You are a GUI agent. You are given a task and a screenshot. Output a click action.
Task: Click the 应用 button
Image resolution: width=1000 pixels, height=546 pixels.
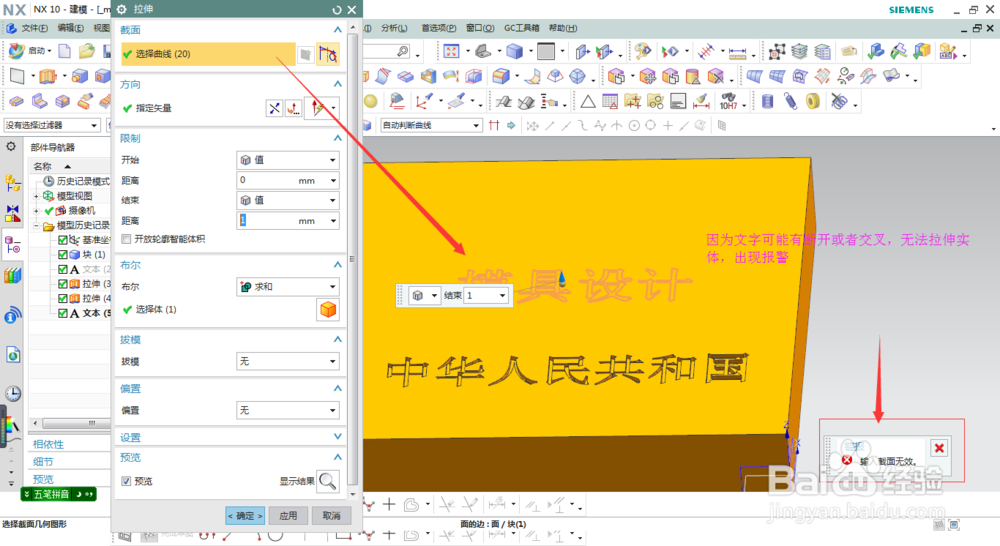tap(288, 515)
